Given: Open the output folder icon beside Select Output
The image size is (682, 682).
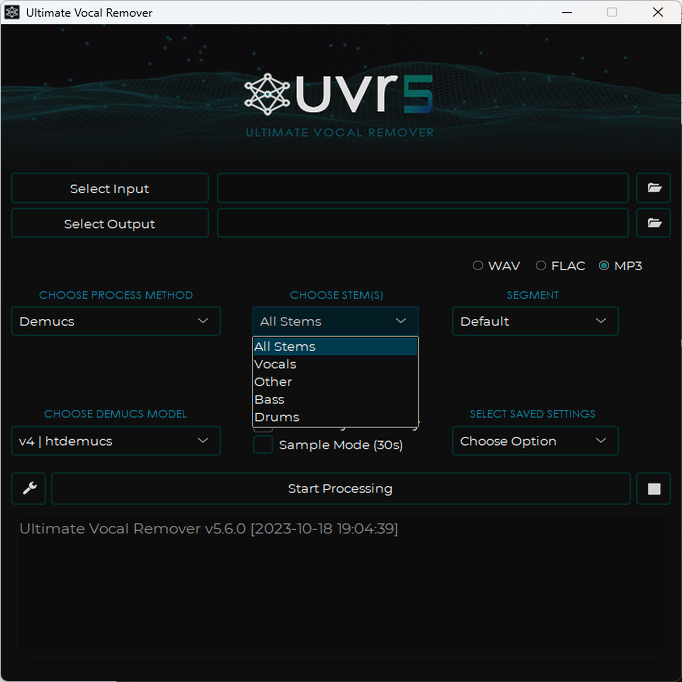Looking at the screenshot, I should click(653, 223).
